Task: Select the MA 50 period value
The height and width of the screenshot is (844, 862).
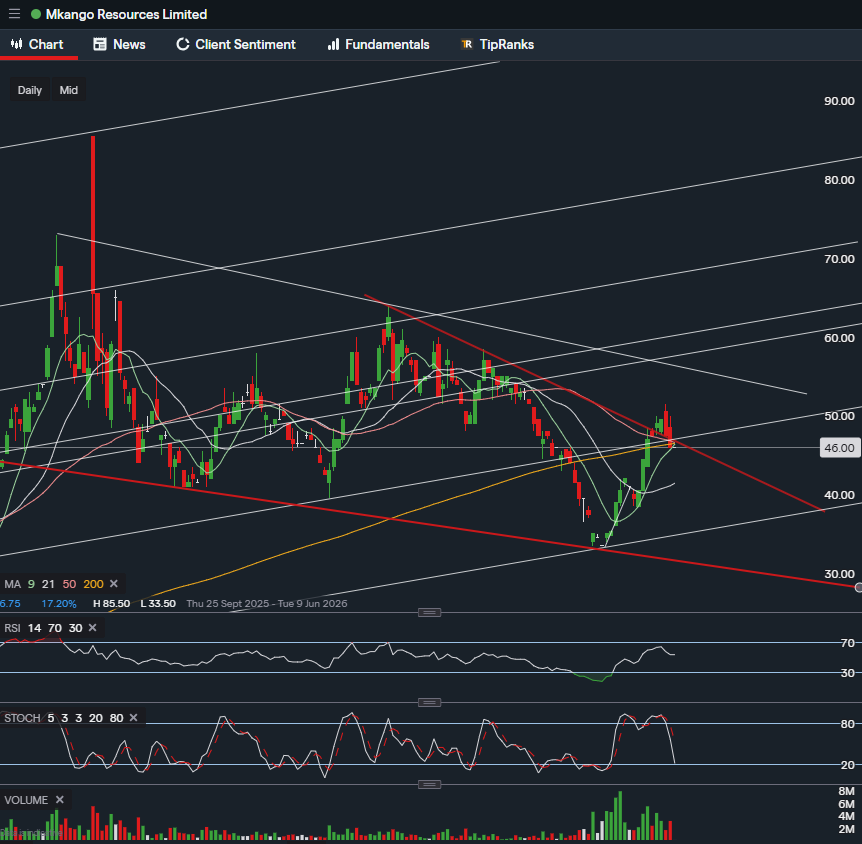Action: 69,584
